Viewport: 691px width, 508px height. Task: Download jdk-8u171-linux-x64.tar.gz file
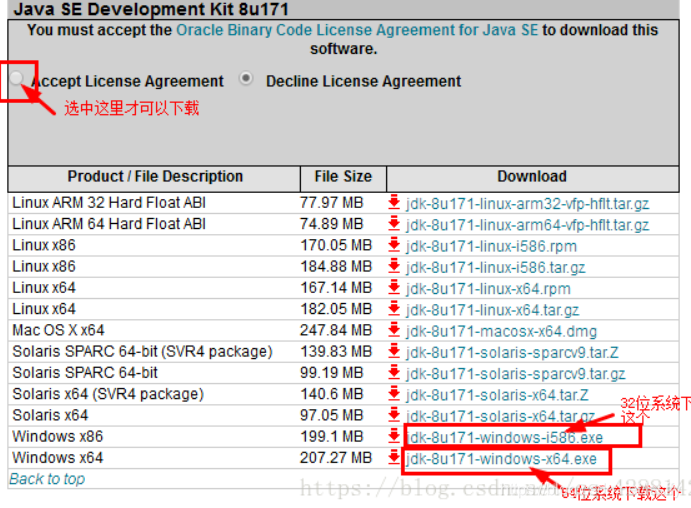pos(492,310)
